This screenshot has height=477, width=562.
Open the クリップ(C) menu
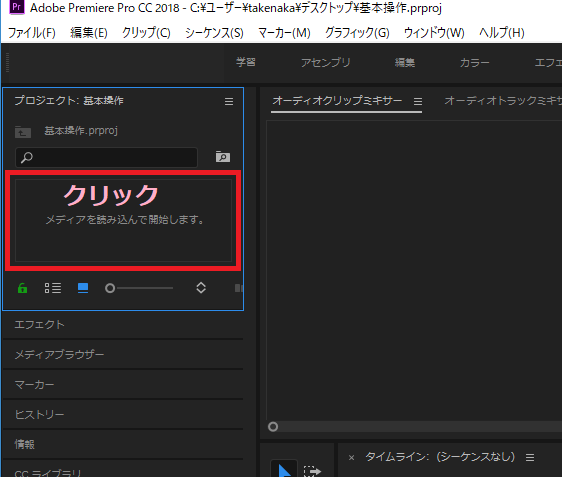(x=146, y=33)
